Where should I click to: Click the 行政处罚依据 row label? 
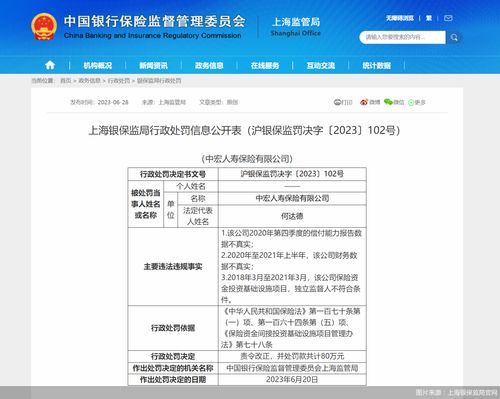point(173,328)
